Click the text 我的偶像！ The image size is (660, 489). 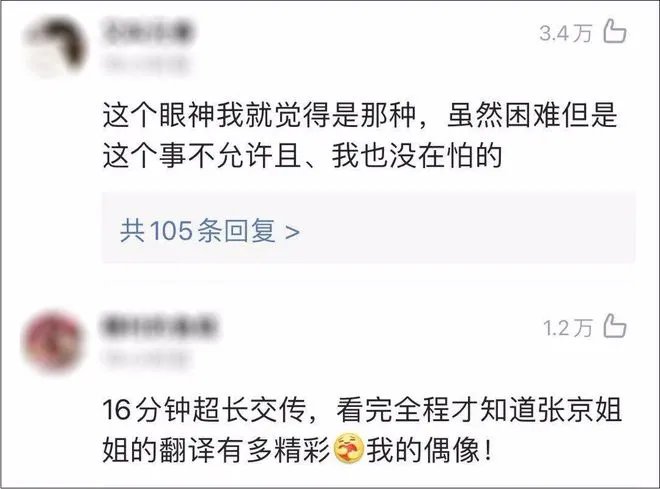[429, 449]
